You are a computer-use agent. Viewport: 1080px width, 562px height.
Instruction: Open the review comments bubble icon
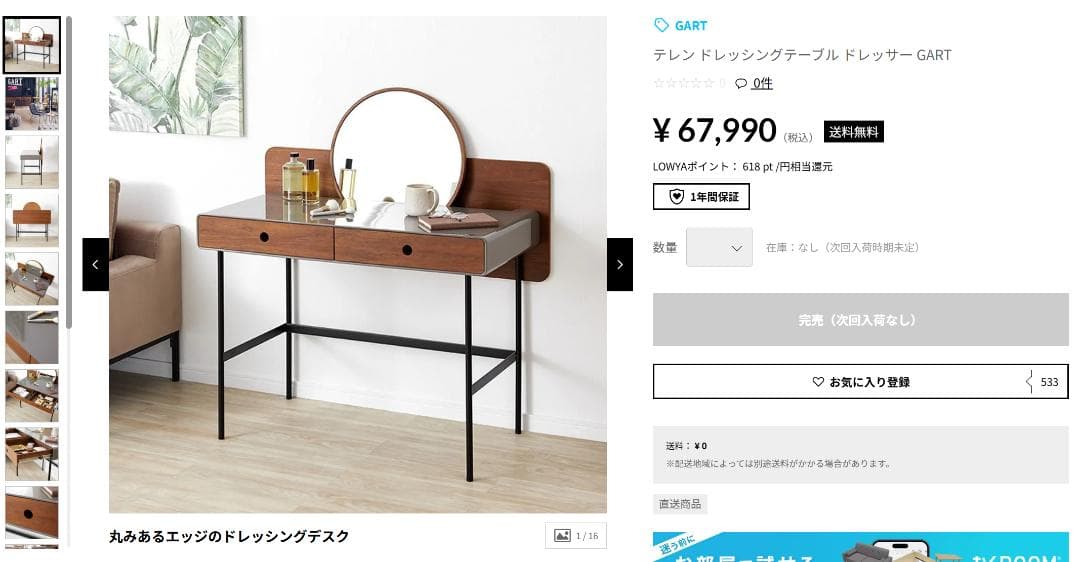[x=741, y=83]
